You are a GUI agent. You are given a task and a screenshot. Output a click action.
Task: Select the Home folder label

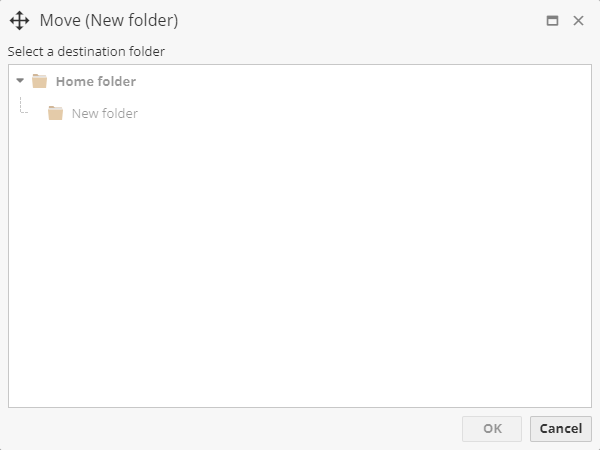pos(95,82)
